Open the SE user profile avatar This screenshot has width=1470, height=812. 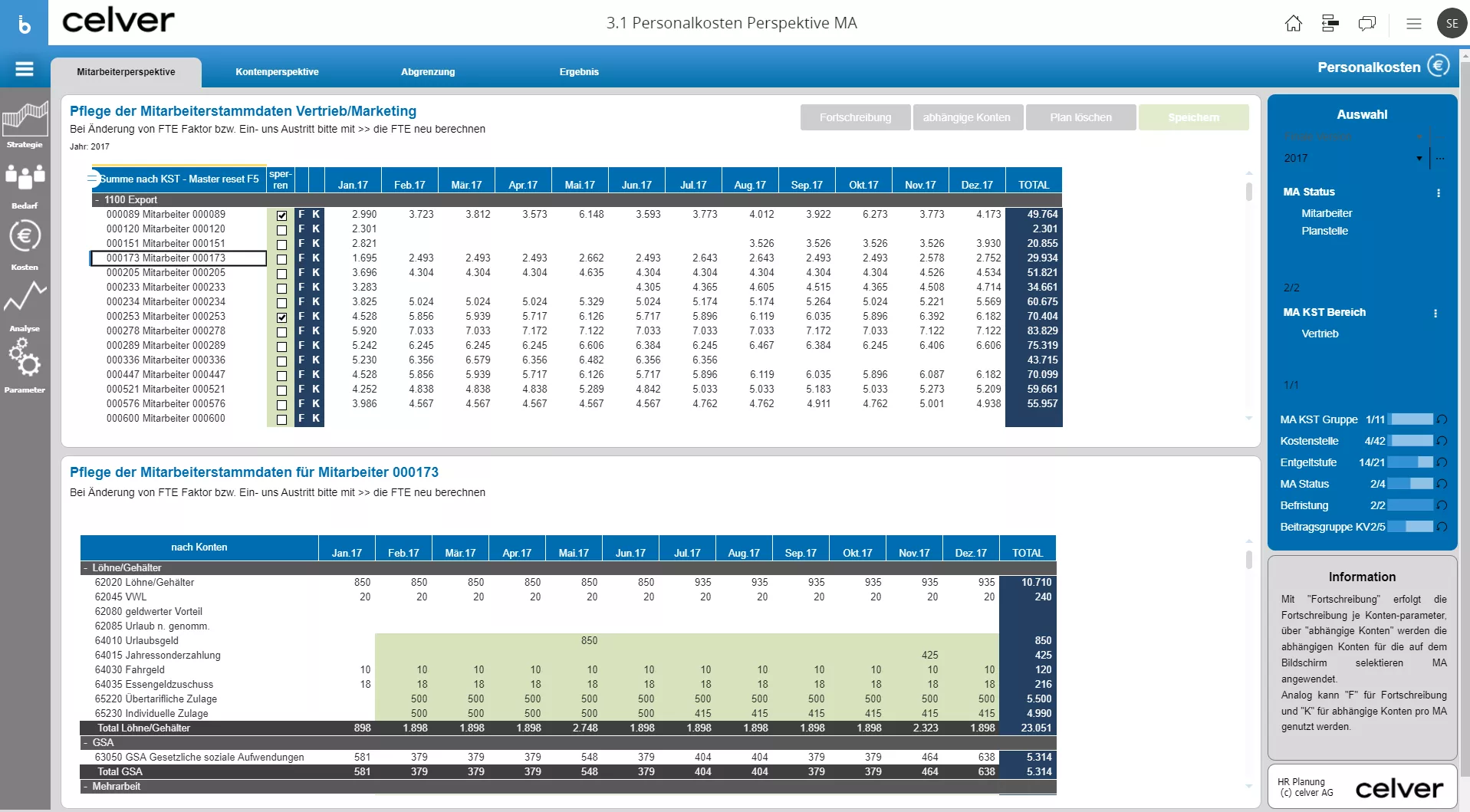(1452, 24)
